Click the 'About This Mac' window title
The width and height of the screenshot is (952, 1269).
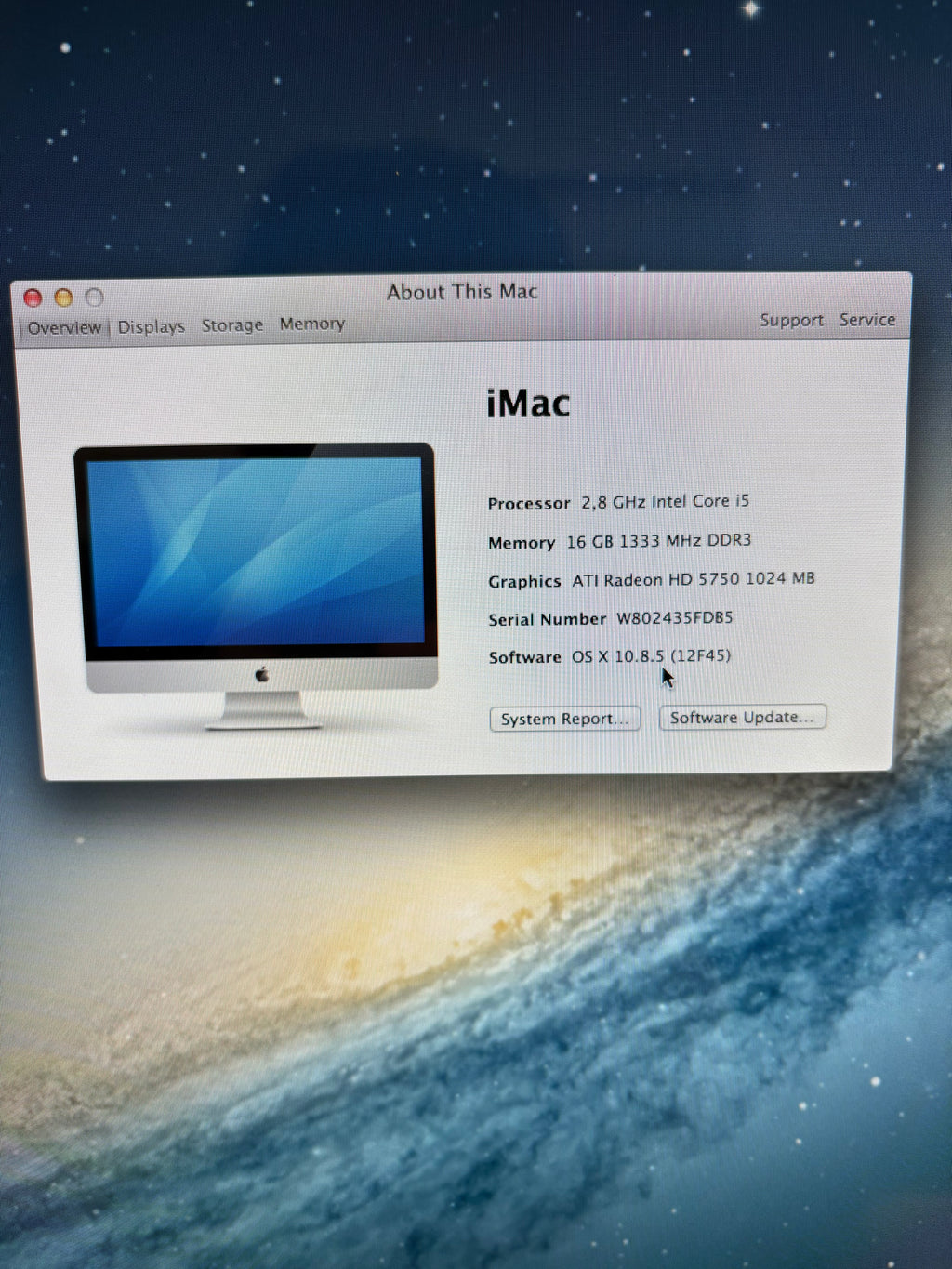(x=462, y=292)
